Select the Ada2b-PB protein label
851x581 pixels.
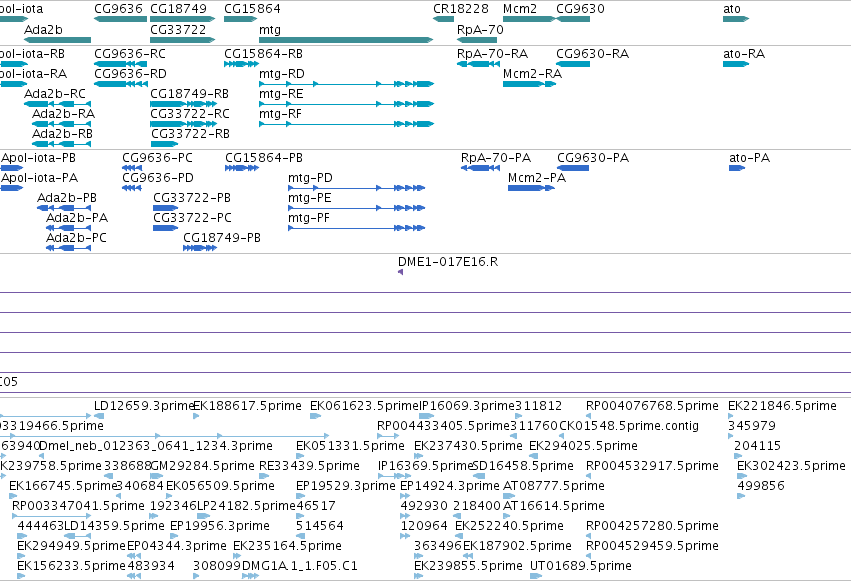pos(67,198)
